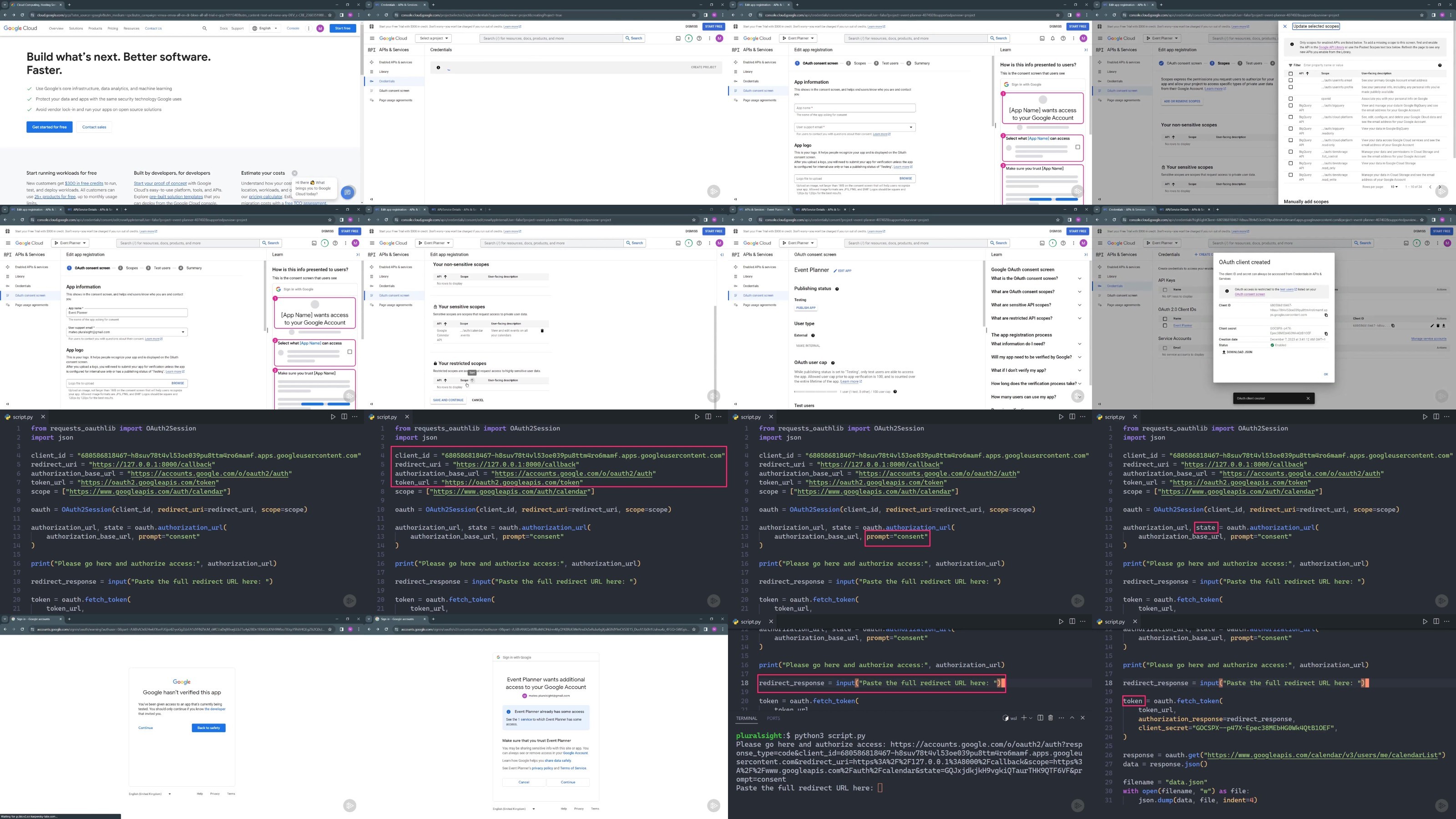Open Pricing menu on Google Cloud homepage

113,28
